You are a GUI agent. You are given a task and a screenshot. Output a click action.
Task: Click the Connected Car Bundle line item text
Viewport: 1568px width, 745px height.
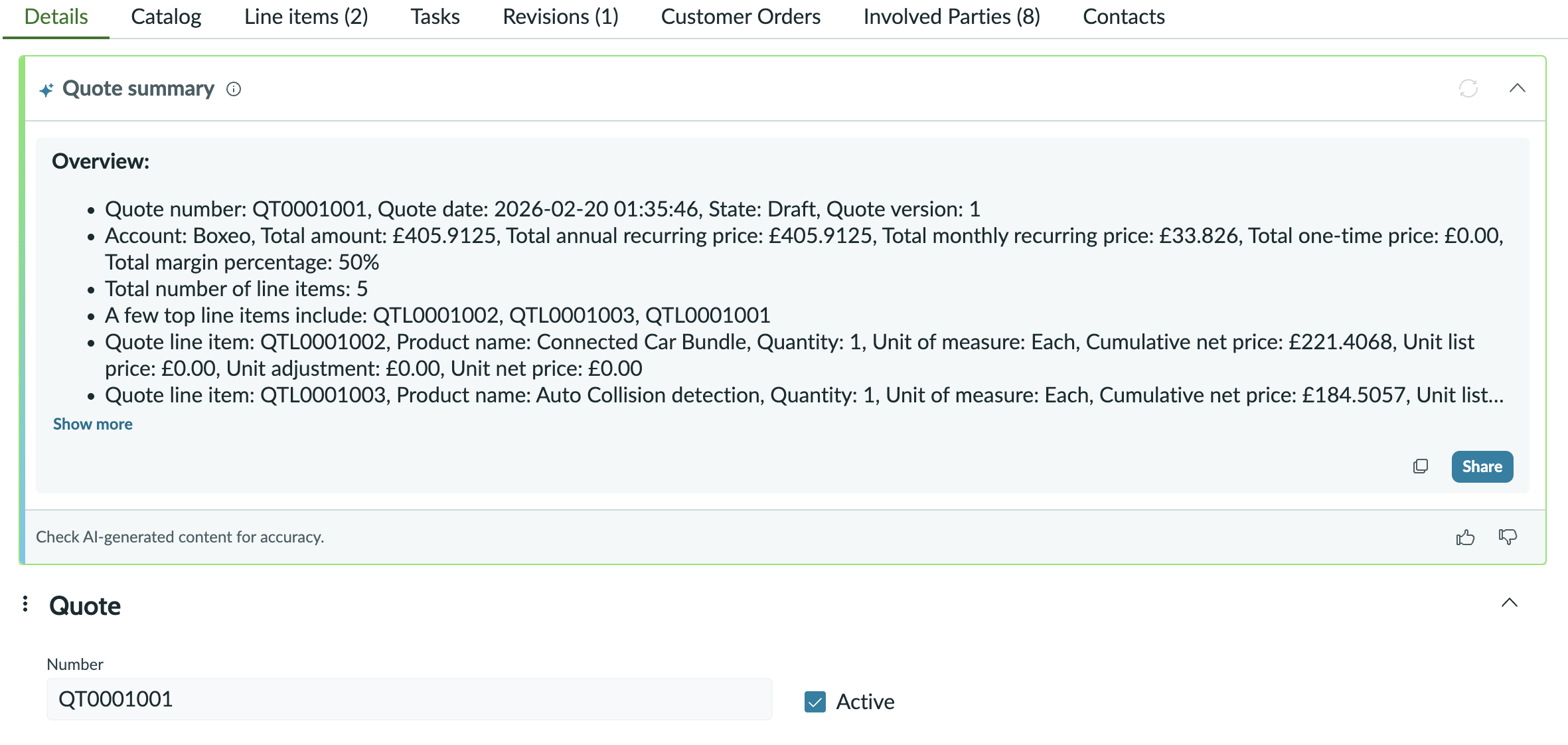point(789,355)
